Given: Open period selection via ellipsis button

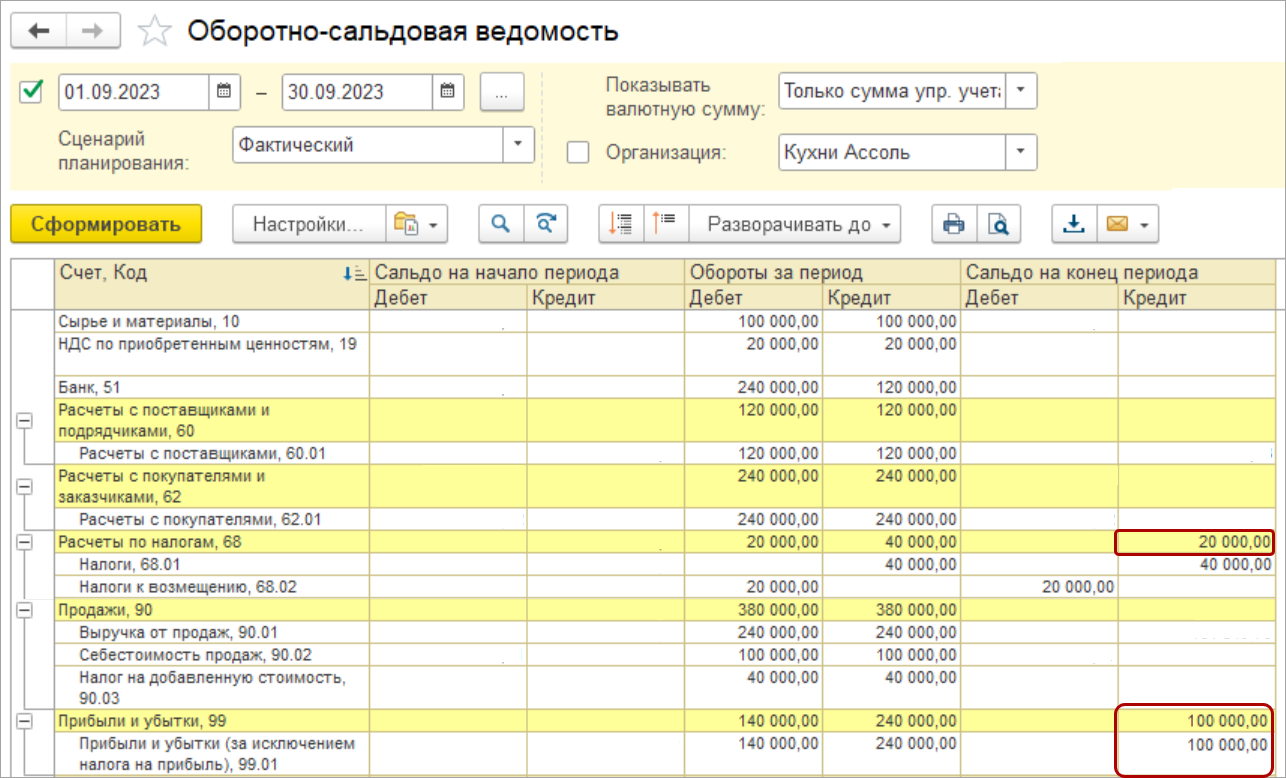Looking at the screenshot, I should pos(502,91).
